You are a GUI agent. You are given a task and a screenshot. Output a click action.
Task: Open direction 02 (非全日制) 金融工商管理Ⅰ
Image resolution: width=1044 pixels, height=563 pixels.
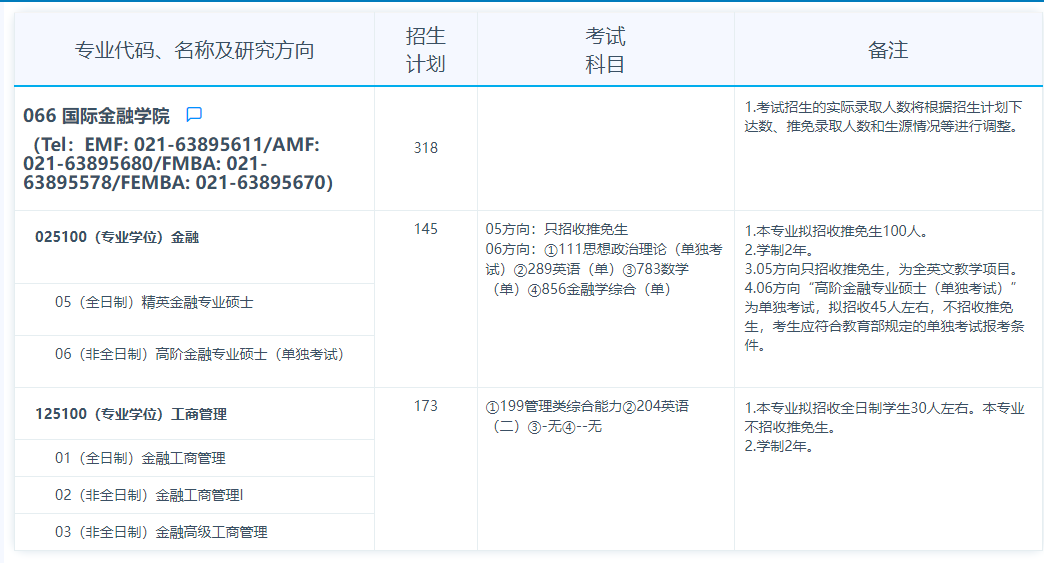tap(149, 495)
